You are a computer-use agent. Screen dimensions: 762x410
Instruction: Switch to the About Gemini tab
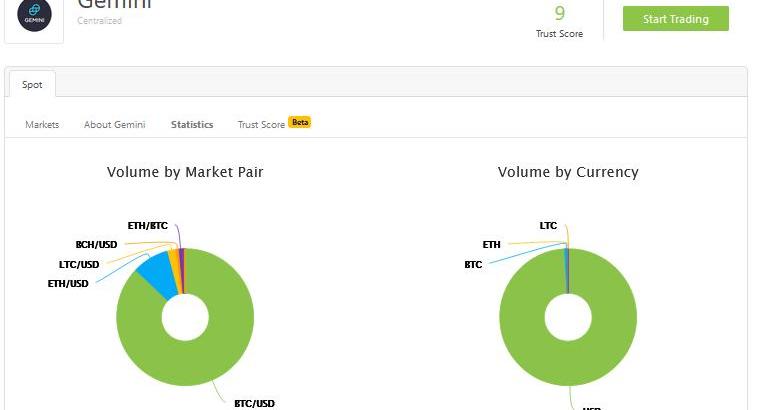(x=114, y=125)
